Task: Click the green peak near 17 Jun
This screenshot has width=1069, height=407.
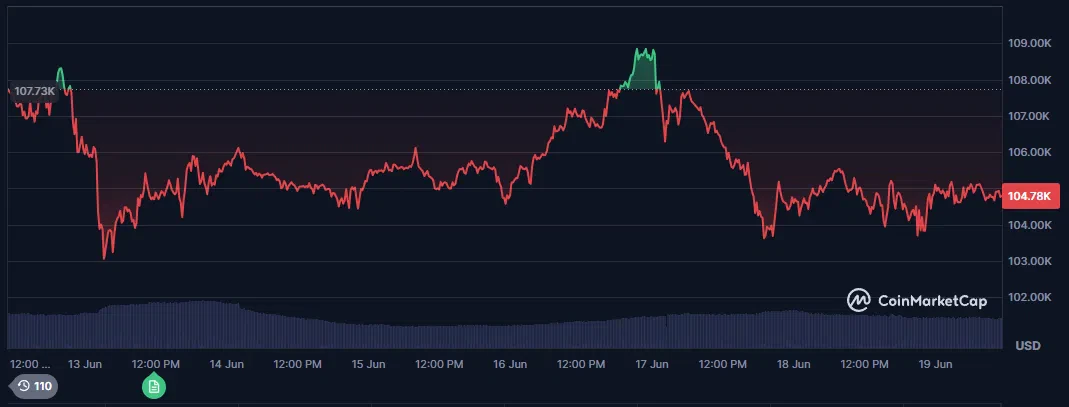Action: [x=642, y=67]
